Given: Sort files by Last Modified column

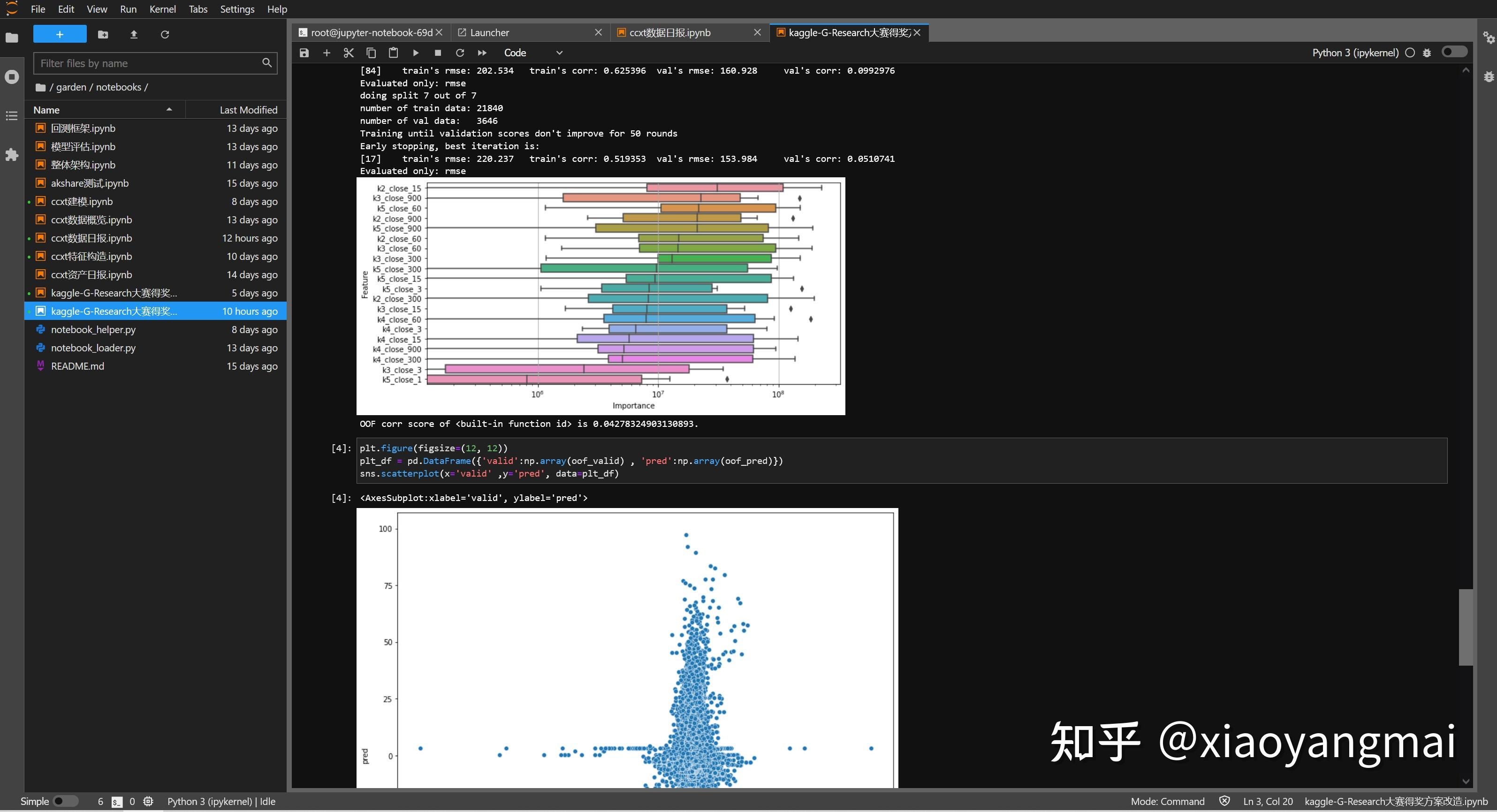Looking at the screenshot, I should 248,110.
